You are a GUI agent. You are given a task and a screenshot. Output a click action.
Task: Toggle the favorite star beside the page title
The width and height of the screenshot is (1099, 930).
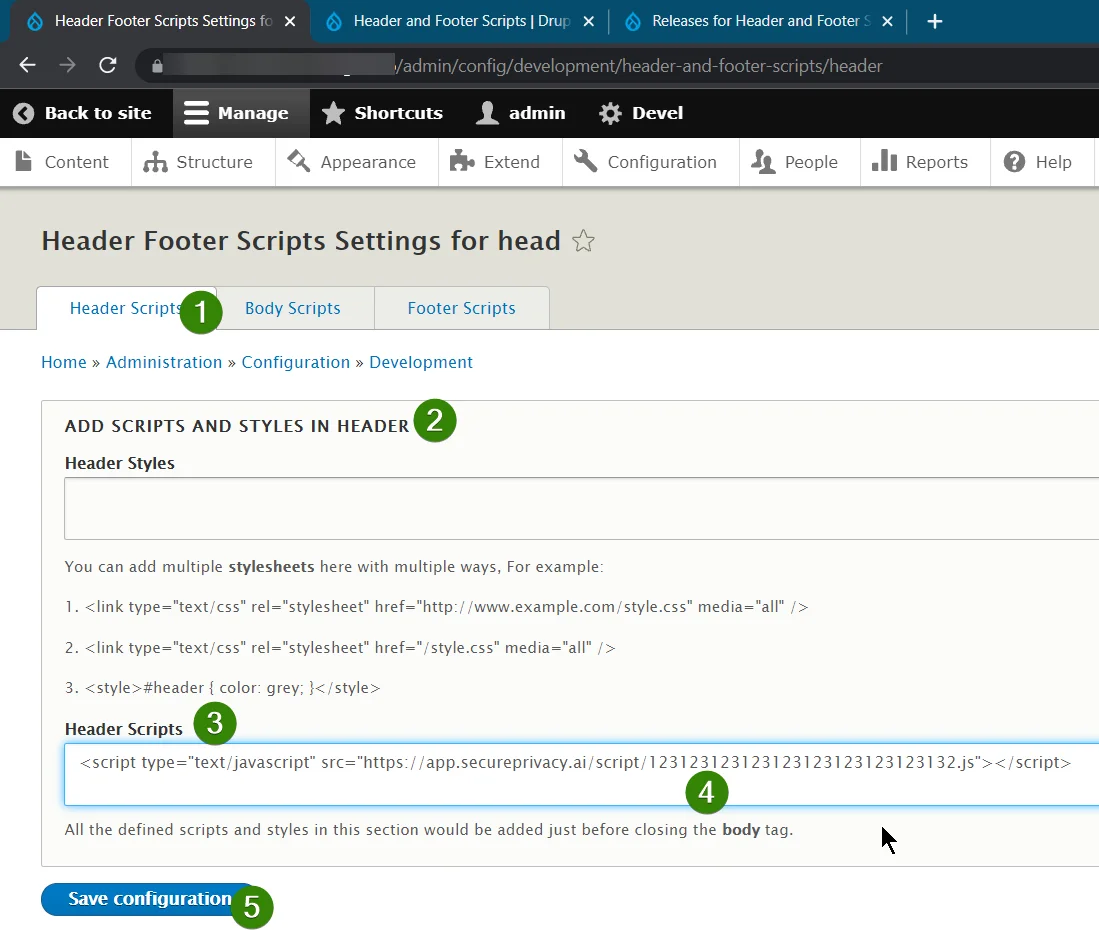coord(583,240)
